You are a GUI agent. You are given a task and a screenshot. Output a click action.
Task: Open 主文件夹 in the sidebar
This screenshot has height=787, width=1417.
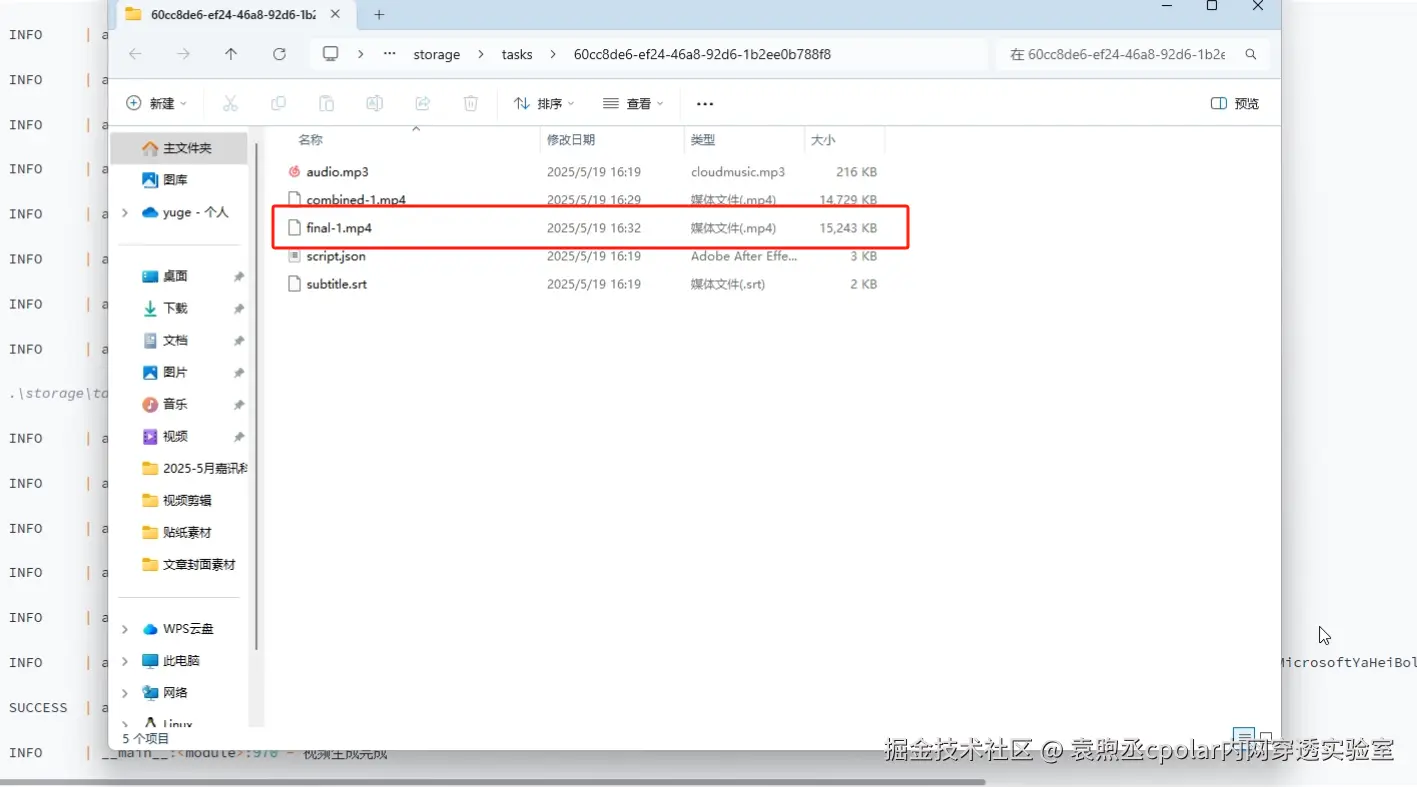tap(179, 148)
